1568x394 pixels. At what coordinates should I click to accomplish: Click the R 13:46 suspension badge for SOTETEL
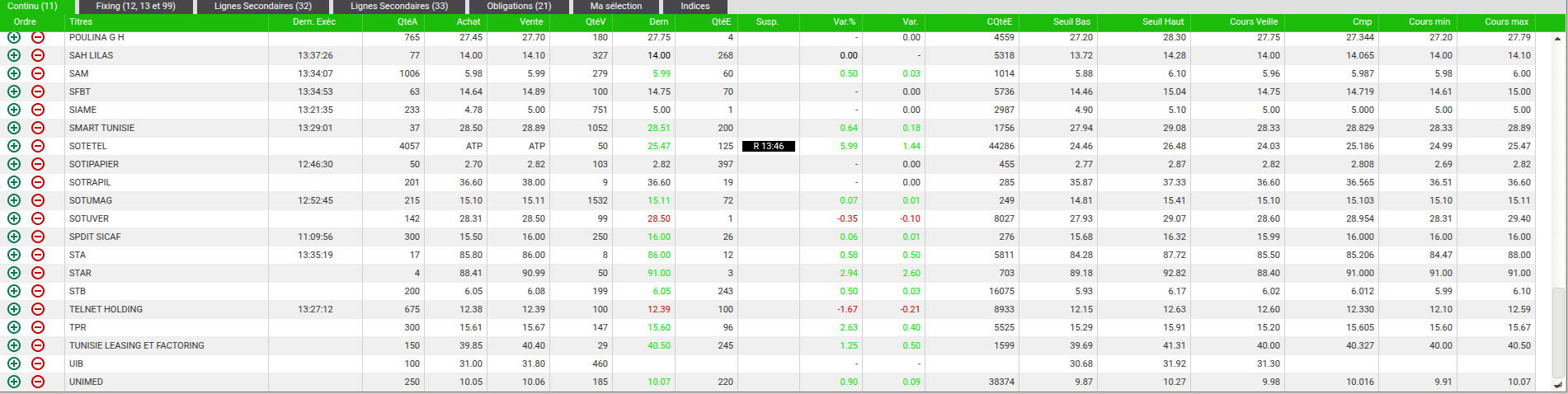pyautogui.click(x=768, y=146)
